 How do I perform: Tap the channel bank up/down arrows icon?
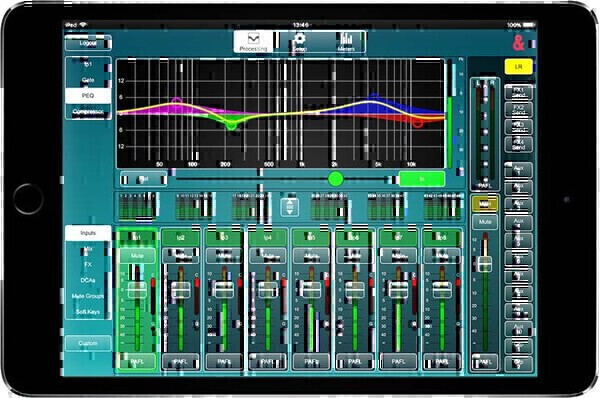(290, 207)
